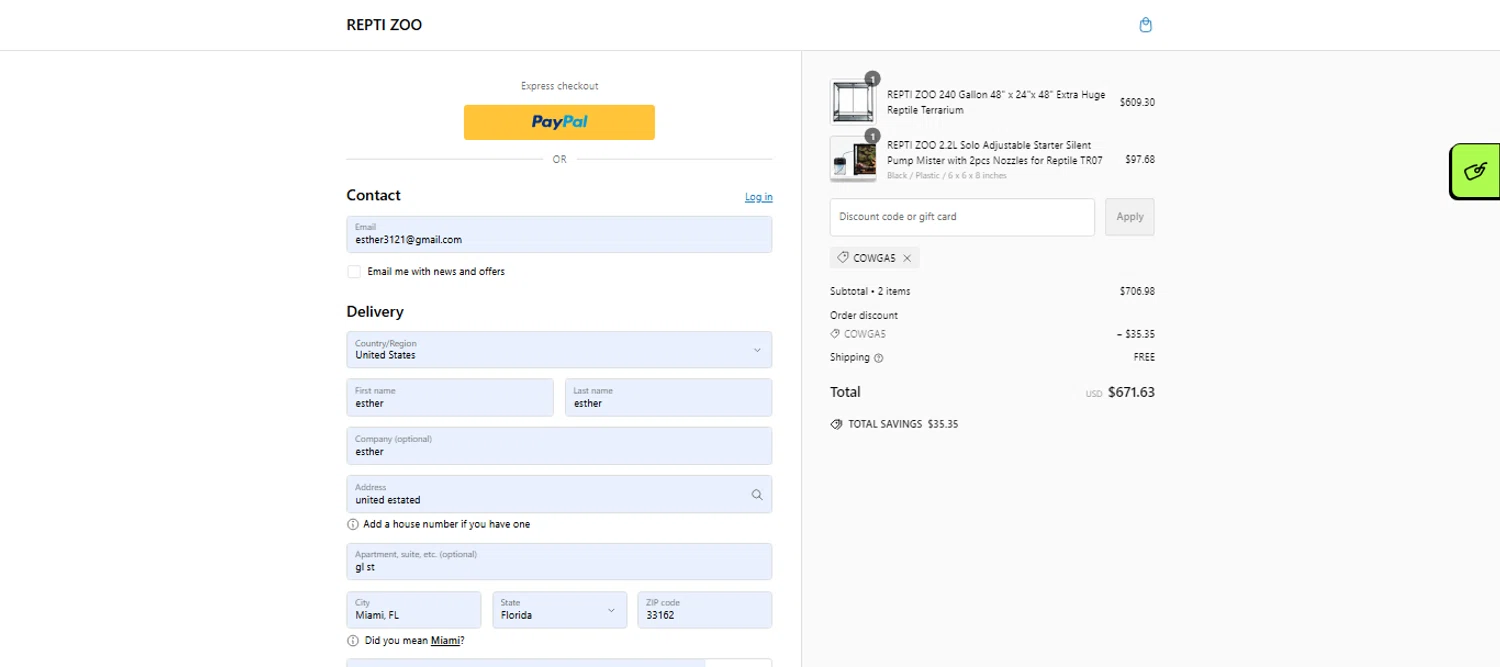Click the Delivery section heading

click(x=375, y=312)
